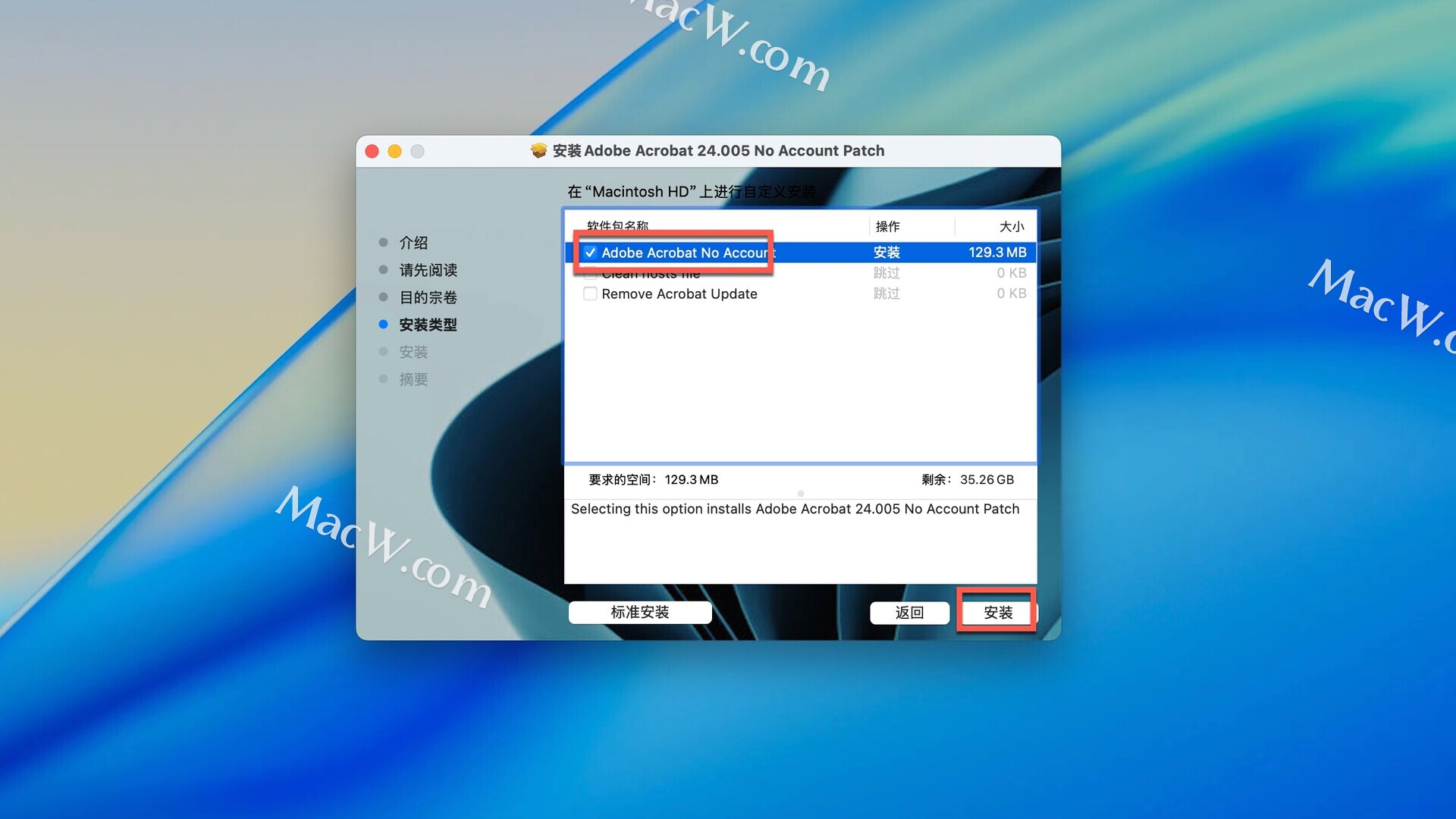The width and height of the screenshot is (1456, 819).
Task: Minimize the installer with yellow button
Action: [x=394, y=151]
